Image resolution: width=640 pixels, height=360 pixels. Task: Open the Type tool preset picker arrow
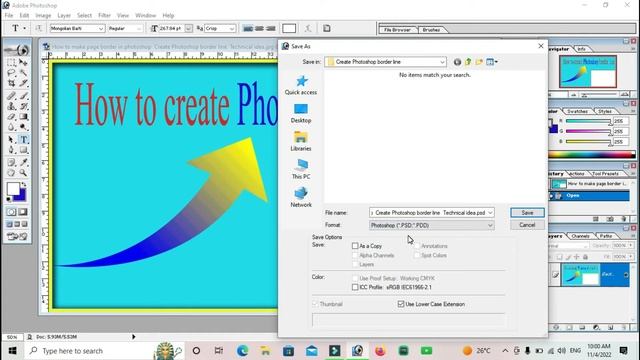coord(24,28)
